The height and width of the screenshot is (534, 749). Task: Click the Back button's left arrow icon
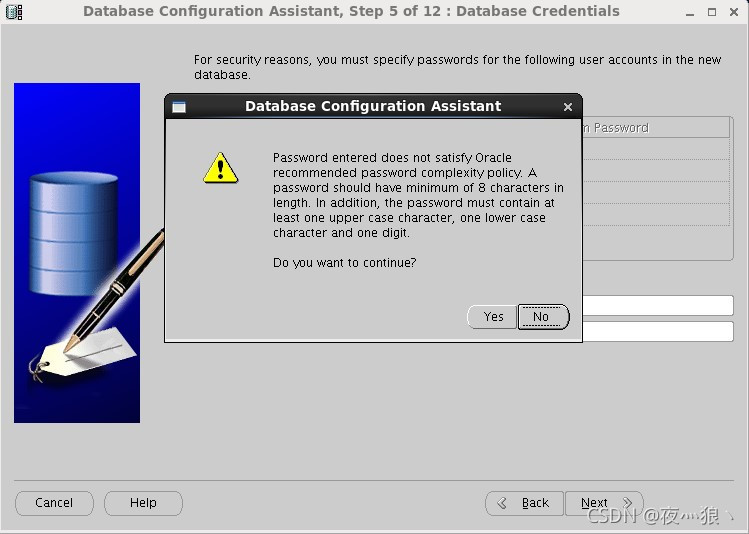click(x=502, y=503)
